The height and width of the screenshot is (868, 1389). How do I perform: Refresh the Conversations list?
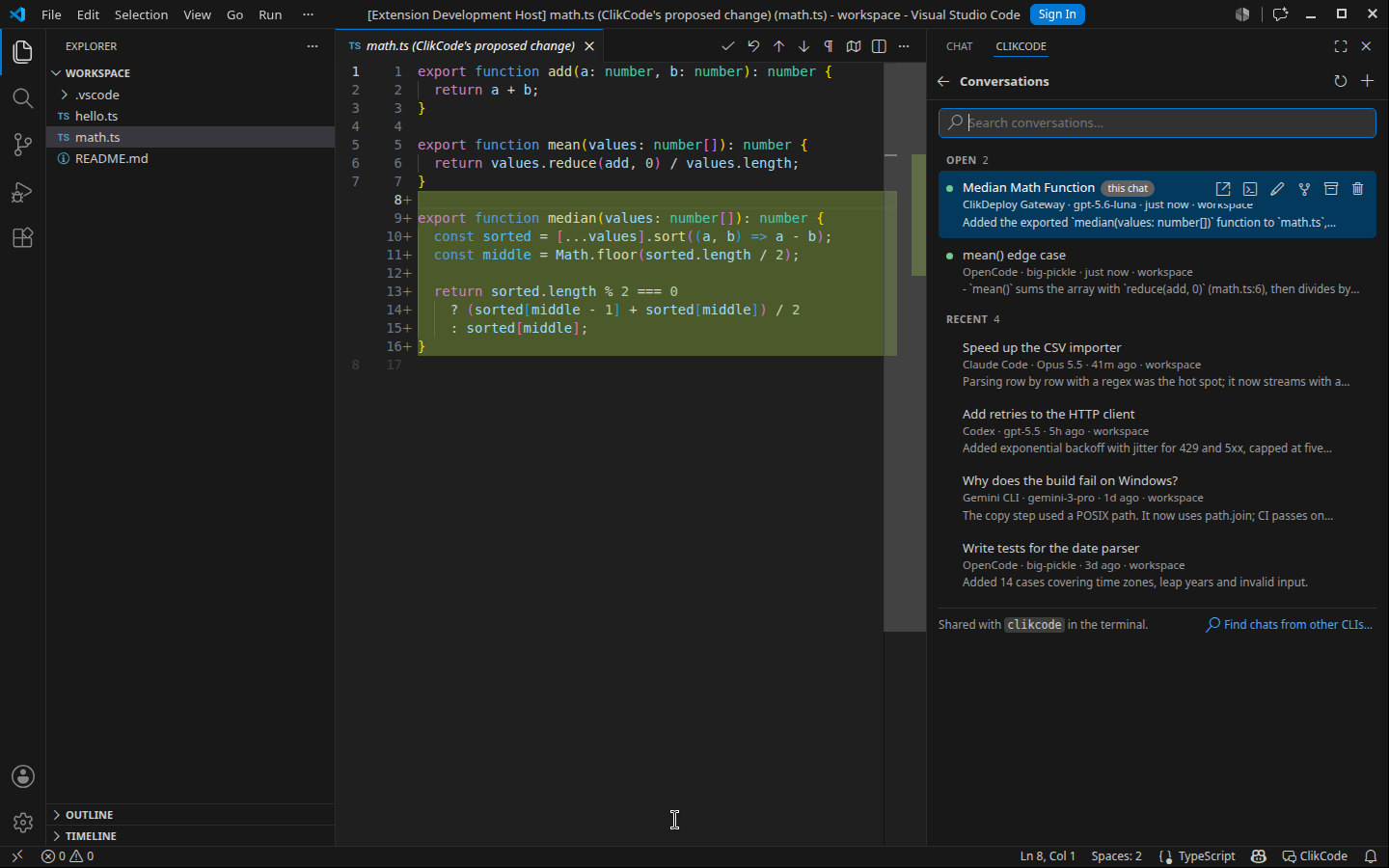1340,81
